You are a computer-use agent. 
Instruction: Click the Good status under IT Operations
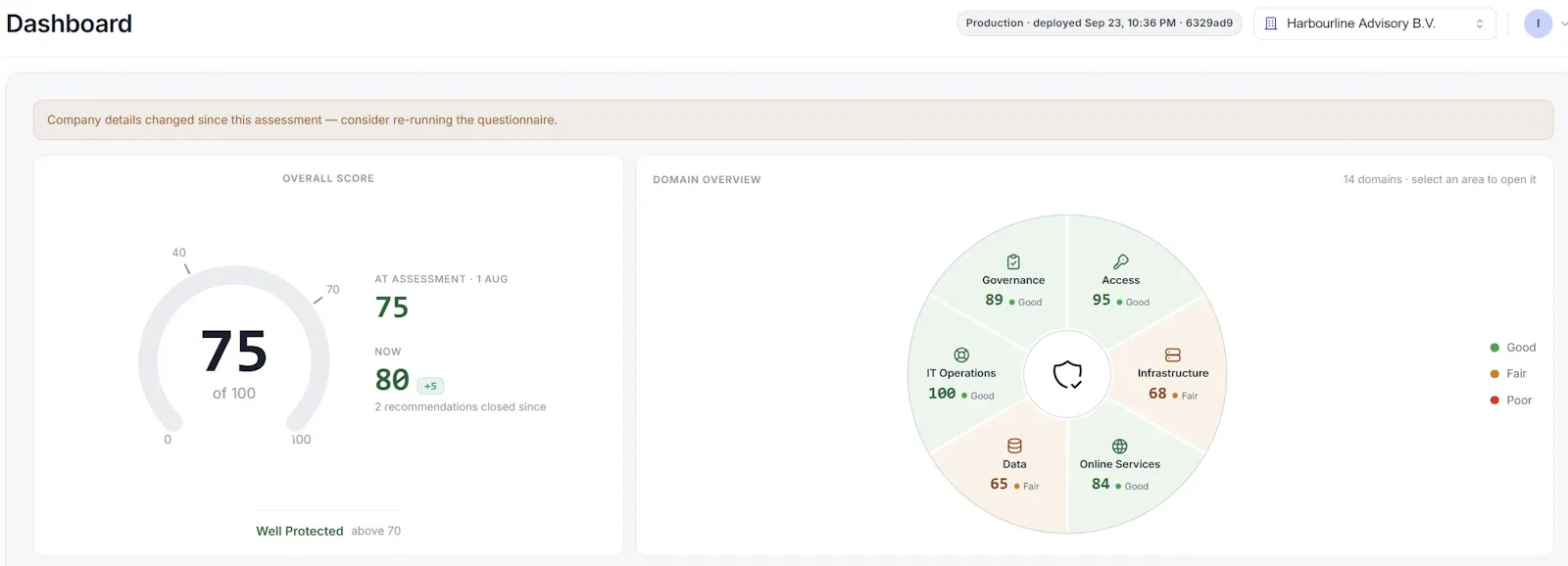982,396
